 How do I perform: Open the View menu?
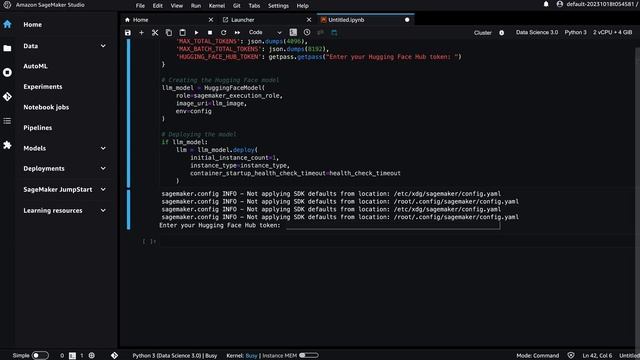177,6
